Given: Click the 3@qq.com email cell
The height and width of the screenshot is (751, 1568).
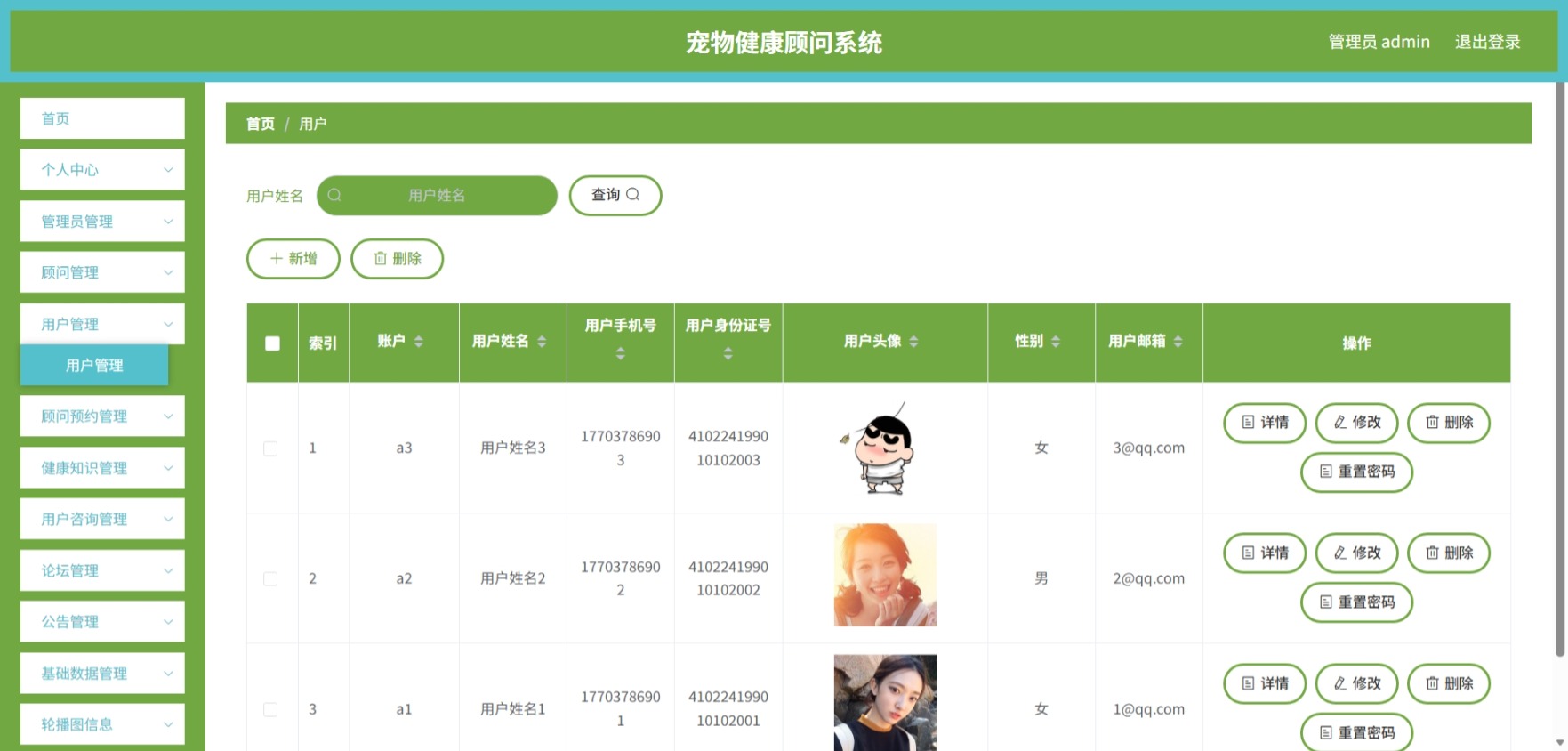Looking at the screenshot, I should 1148,448.
